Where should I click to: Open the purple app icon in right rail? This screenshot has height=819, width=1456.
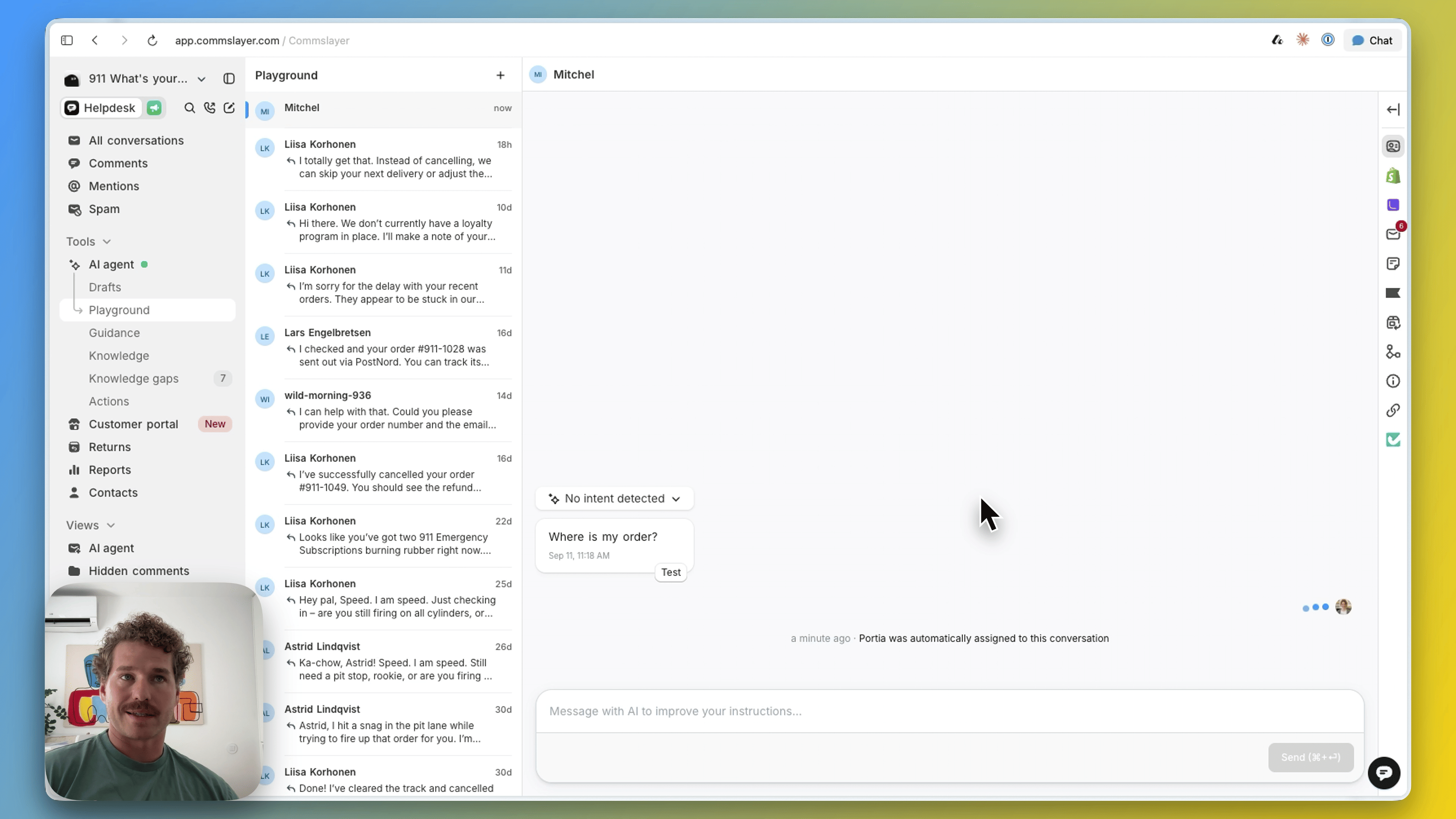pyautogui.click(x=1393, y=205)
